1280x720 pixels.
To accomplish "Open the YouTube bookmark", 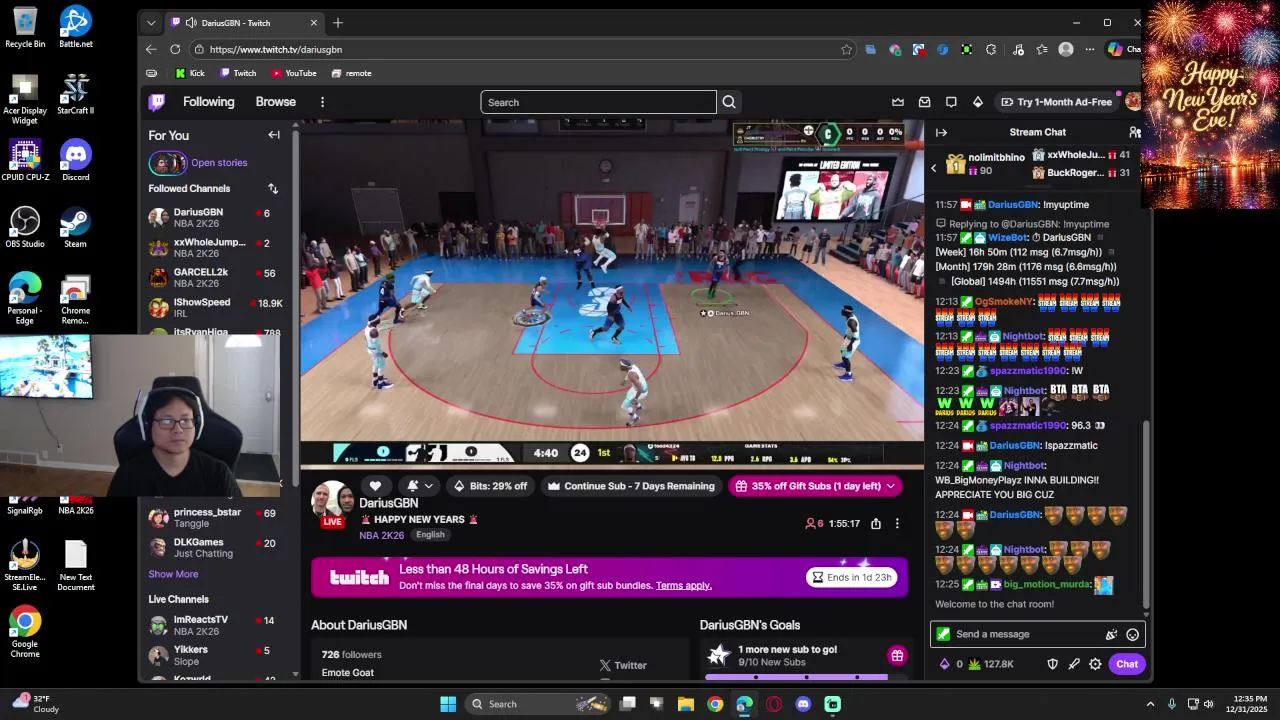I will (294, 73).
